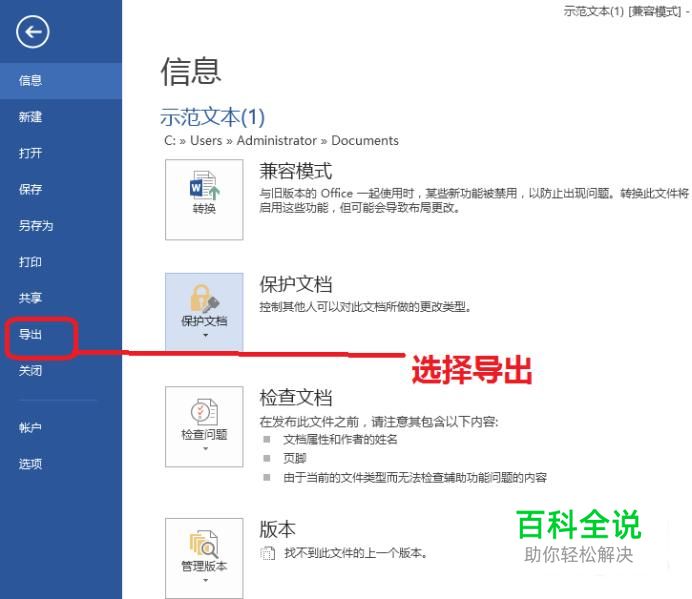
Task: Click the 检查问题 checklist icon
Action: point(204,411)
